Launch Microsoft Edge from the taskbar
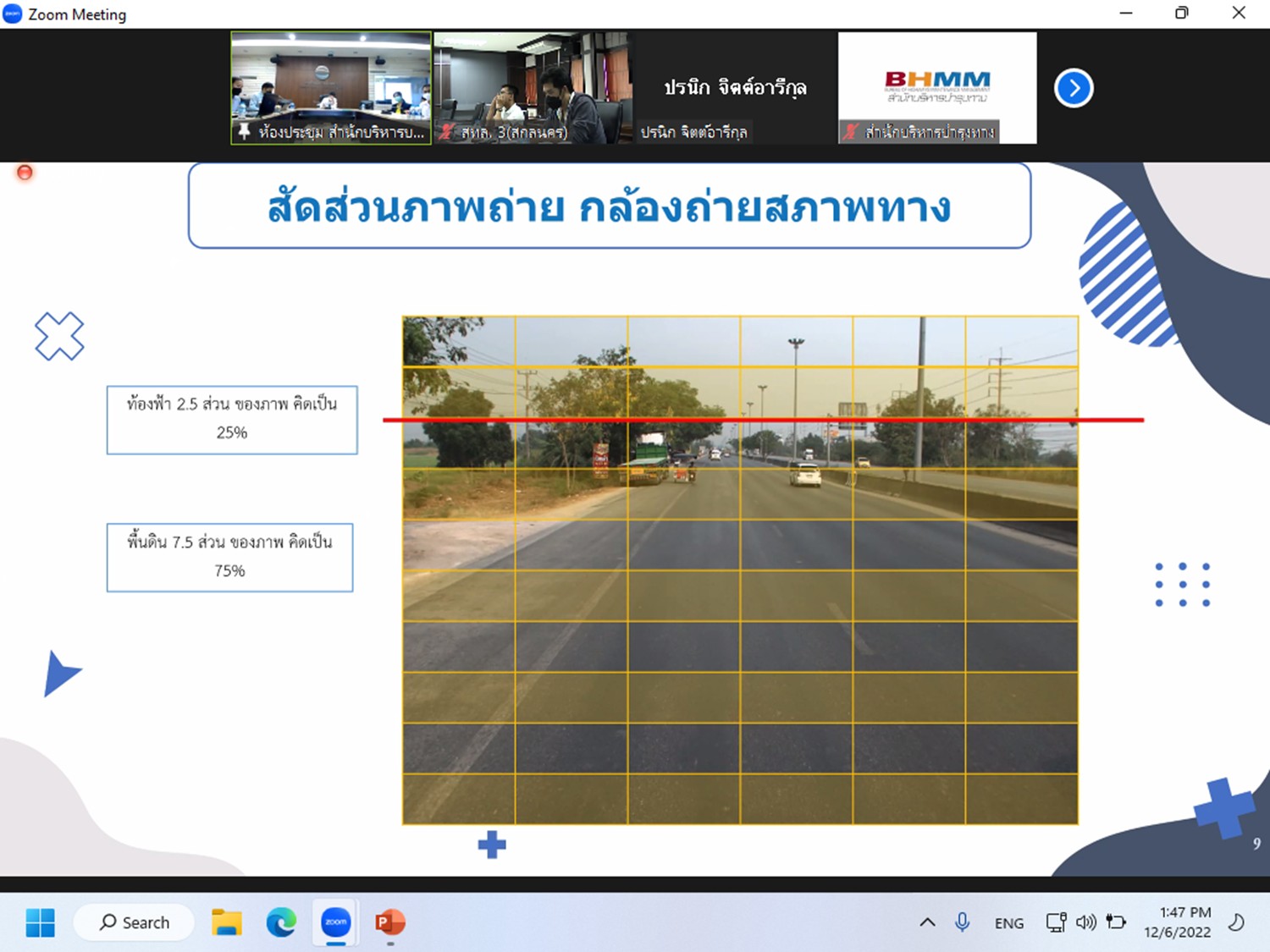1270x952 pixels. click(x=281, y=922)
